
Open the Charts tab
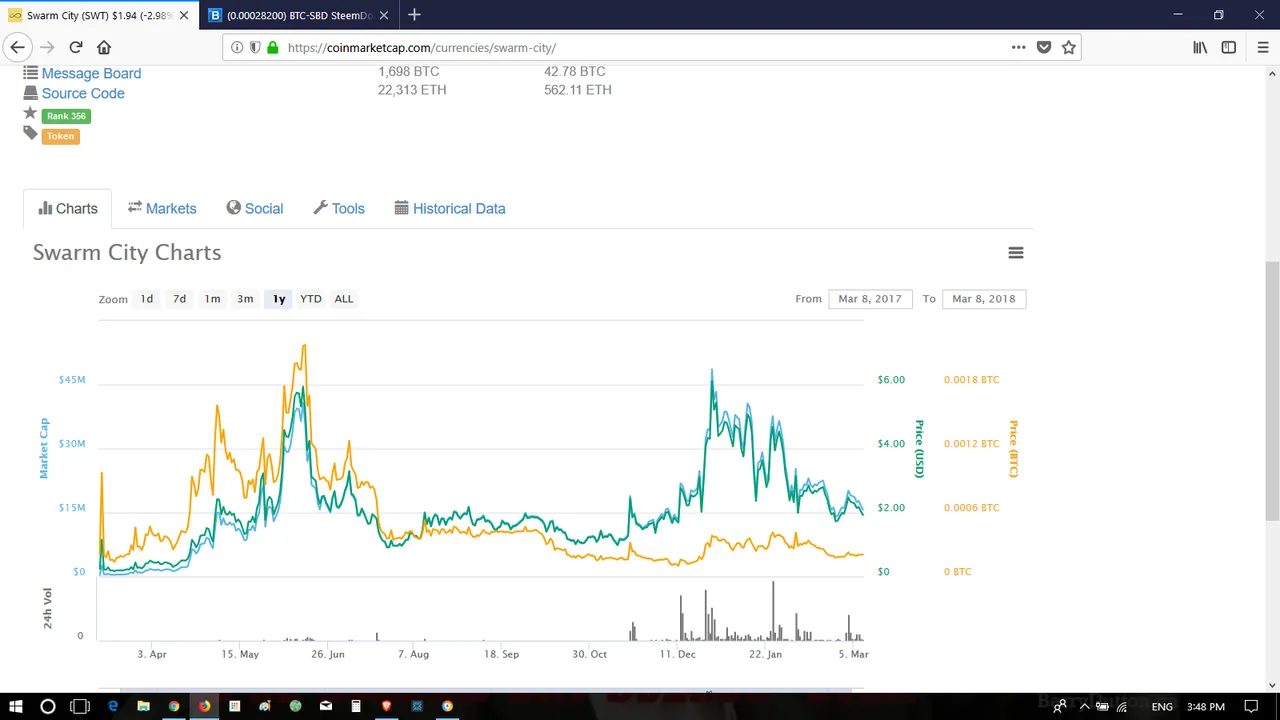coord(68,208)
